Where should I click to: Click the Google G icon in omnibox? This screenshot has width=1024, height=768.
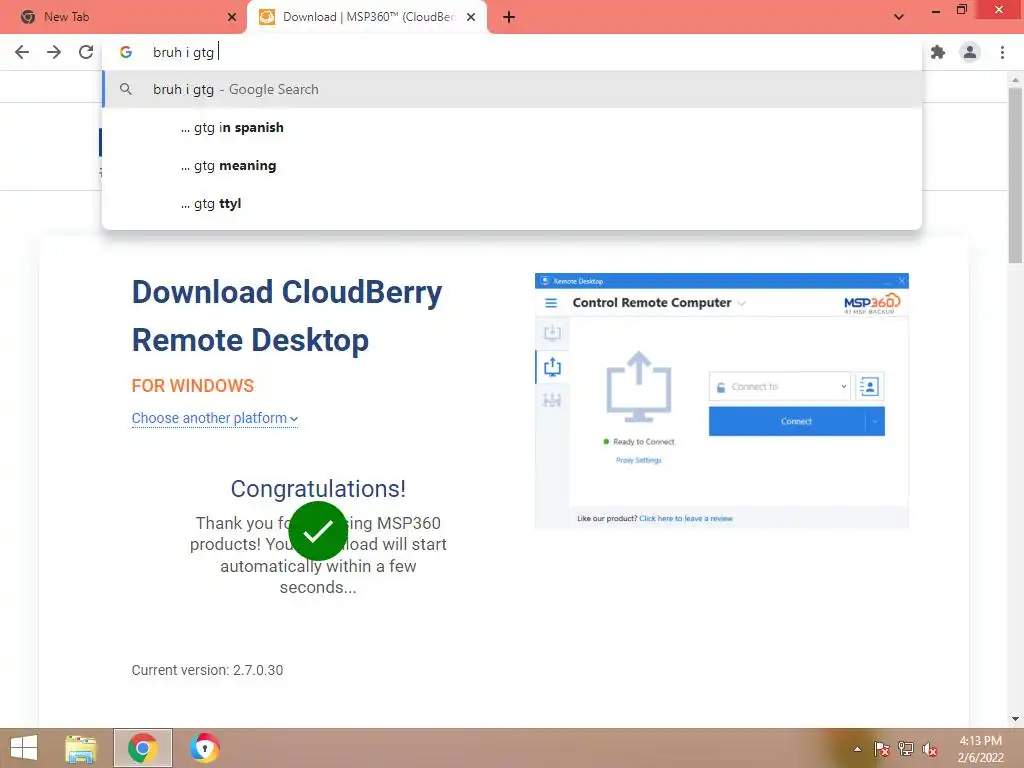coord(126,52)
